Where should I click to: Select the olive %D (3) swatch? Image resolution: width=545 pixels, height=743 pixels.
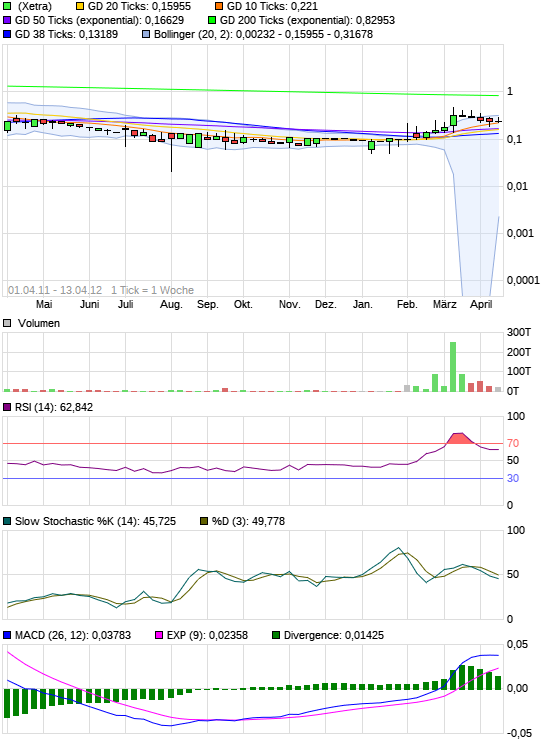(x=204, y=521)
